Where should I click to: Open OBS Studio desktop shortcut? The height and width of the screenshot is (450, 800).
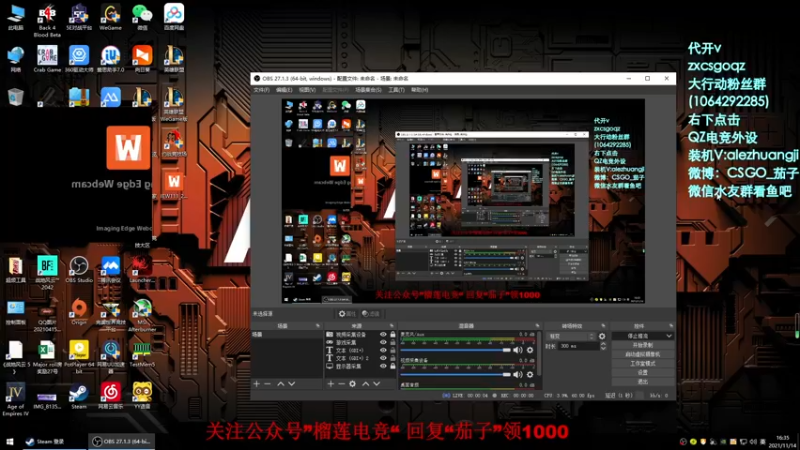tap(79, 270)
